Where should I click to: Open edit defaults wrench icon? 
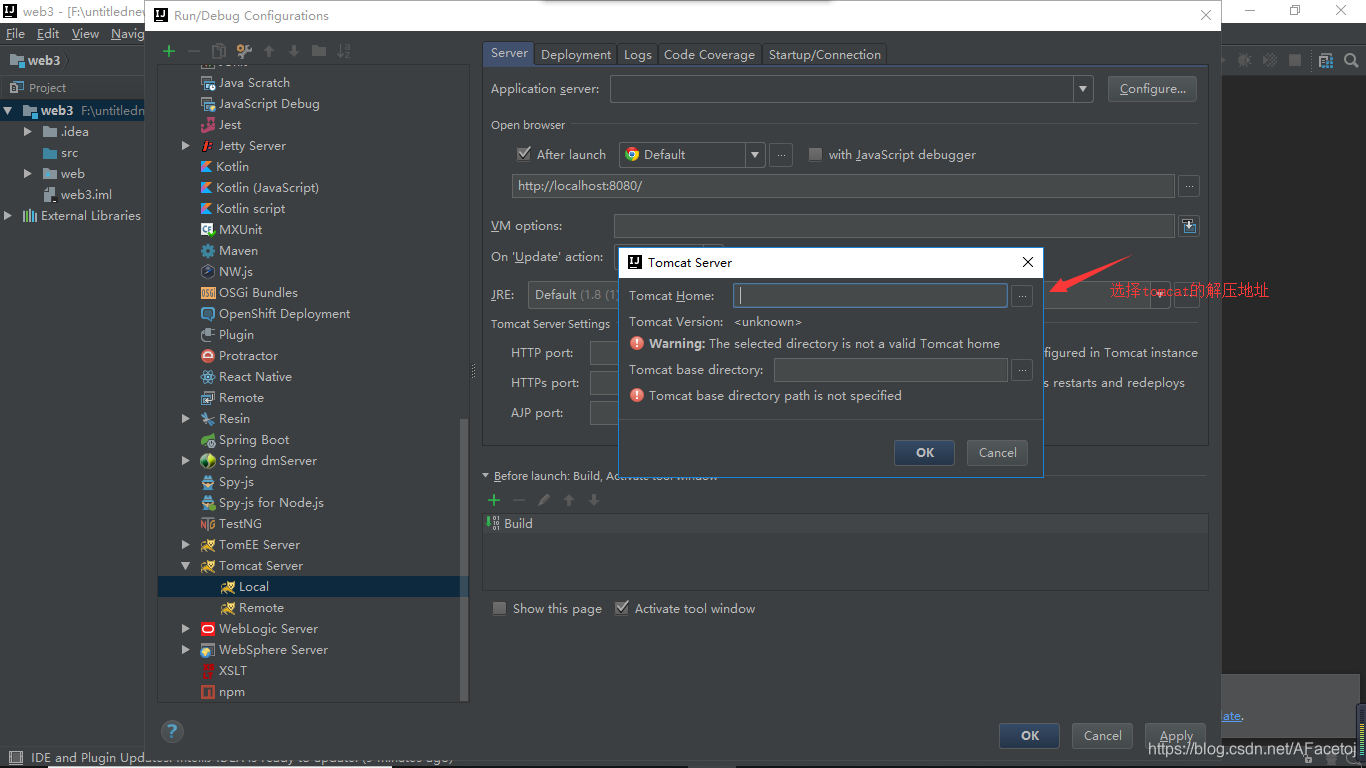click(243, 51)
